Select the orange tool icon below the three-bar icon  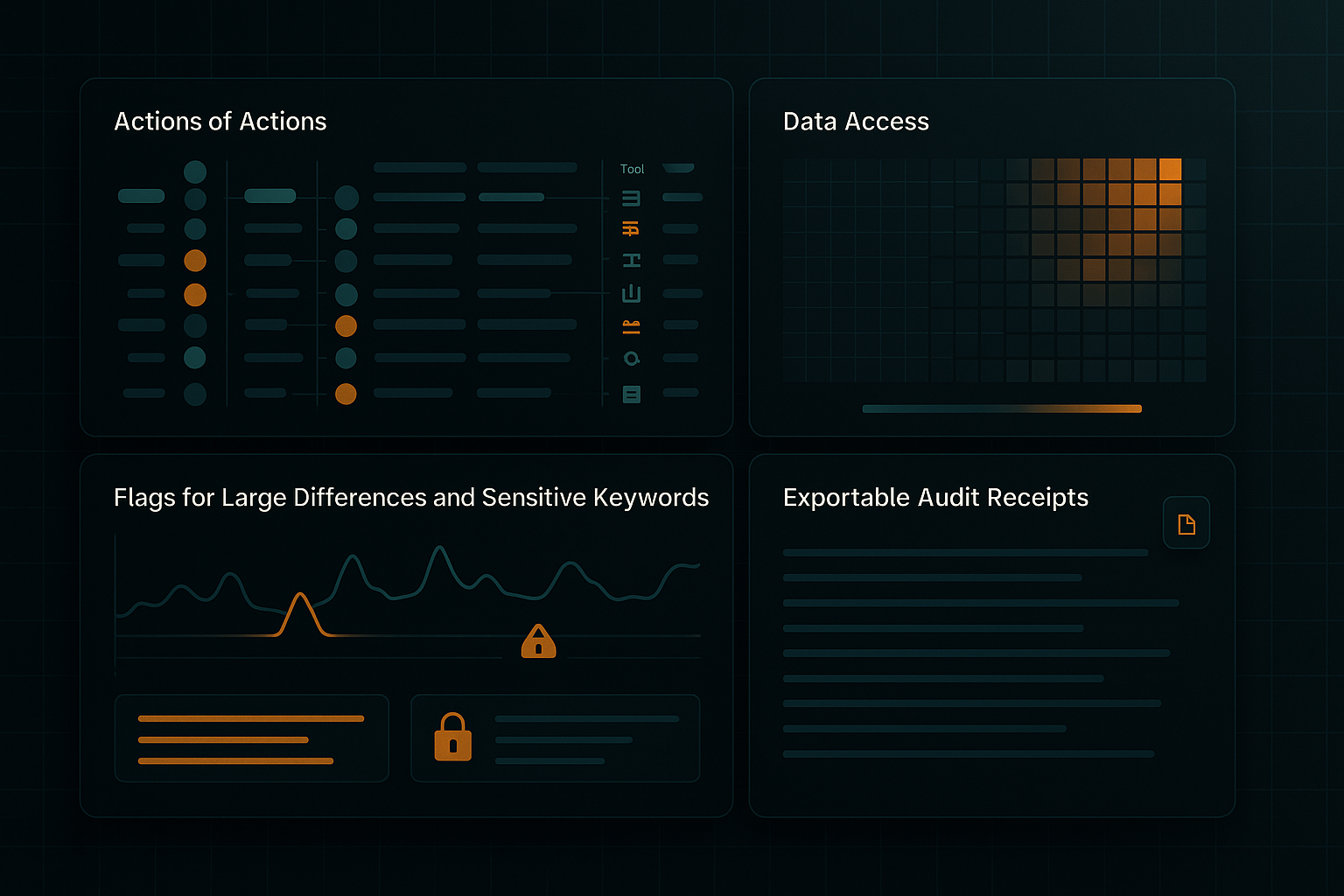pyautogui.click(x=630, y=229)
